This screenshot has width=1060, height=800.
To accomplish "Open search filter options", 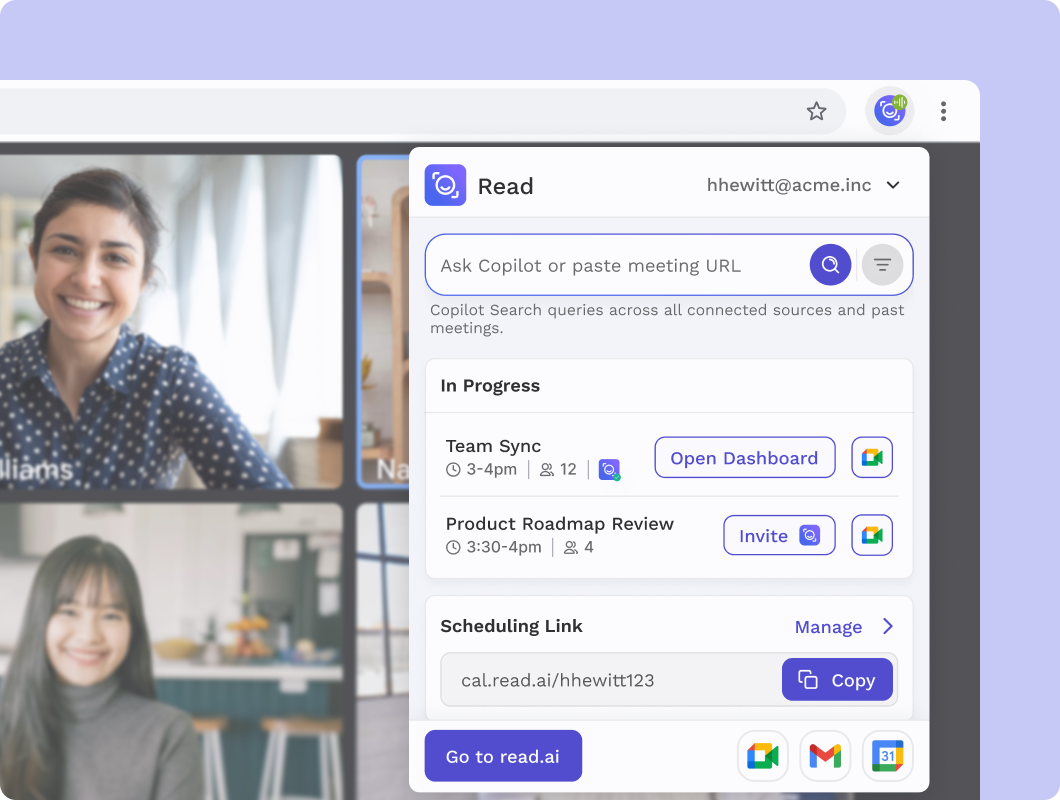I will pyautogui.click(x=882, y=264).
